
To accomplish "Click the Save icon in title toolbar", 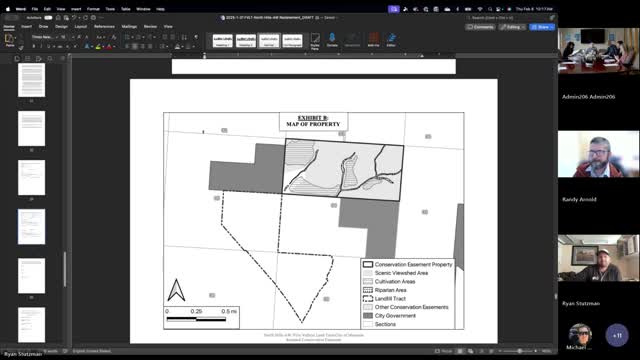I will click(x=66, y=18).
